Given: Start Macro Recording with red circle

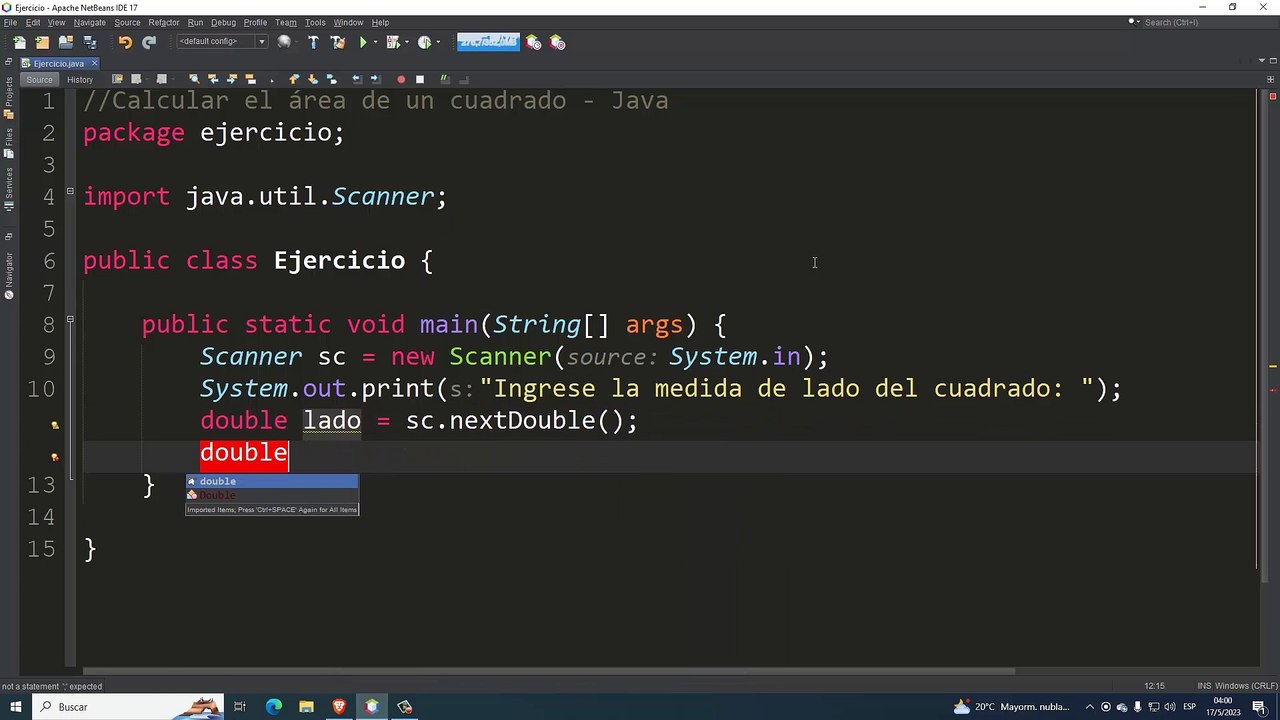Looking at the screenshot, I should [x=401, y=79].
